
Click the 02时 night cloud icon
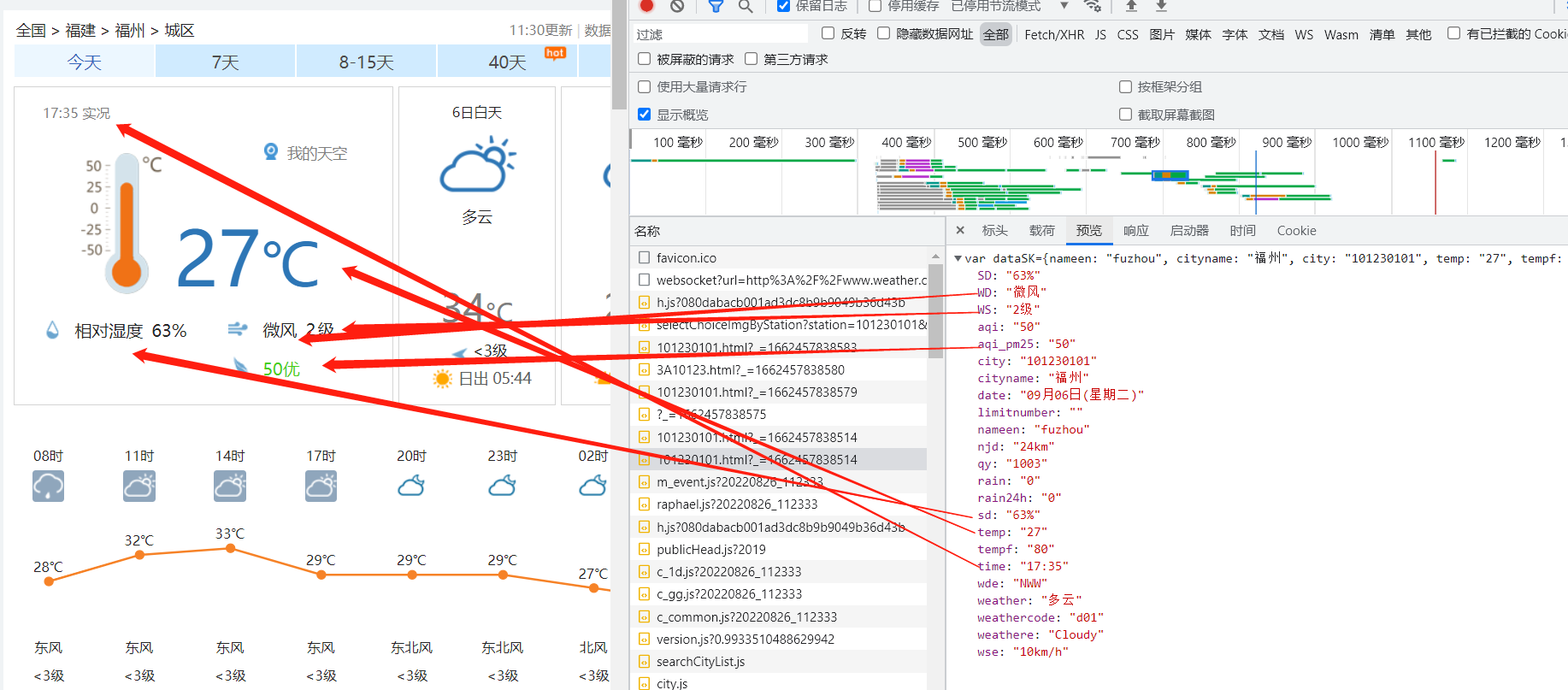pos(592,487)
